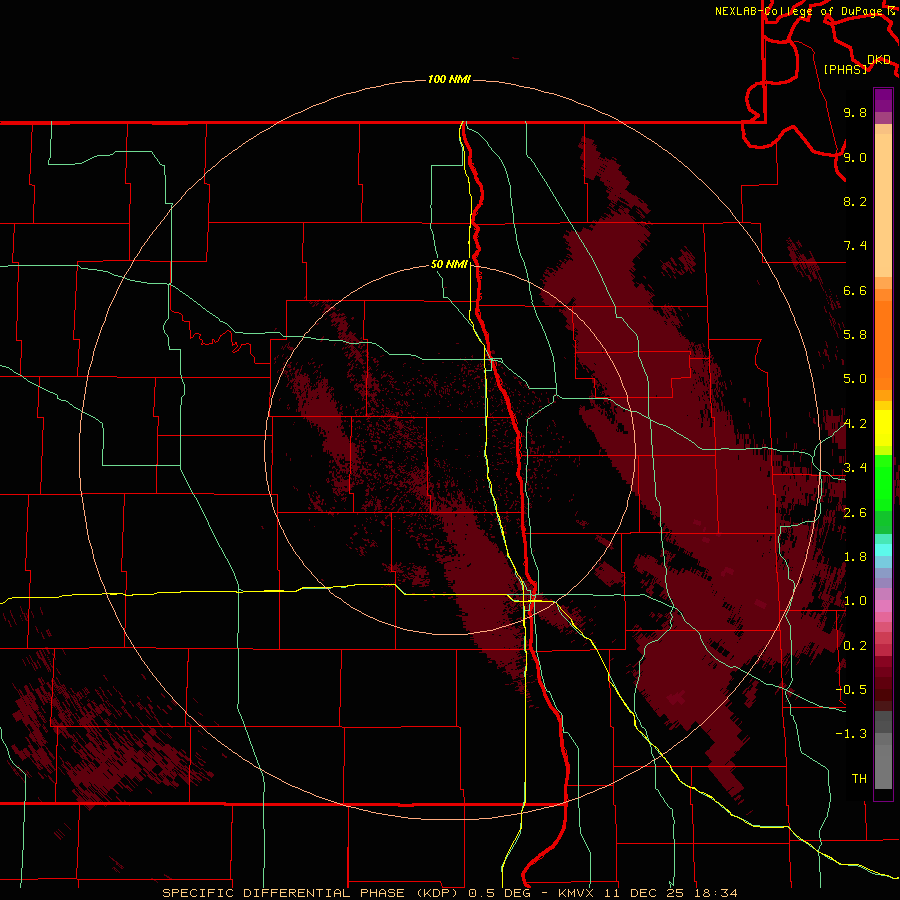
Task: Click the "[PHAS]" units label
Action: coord(845,69)
